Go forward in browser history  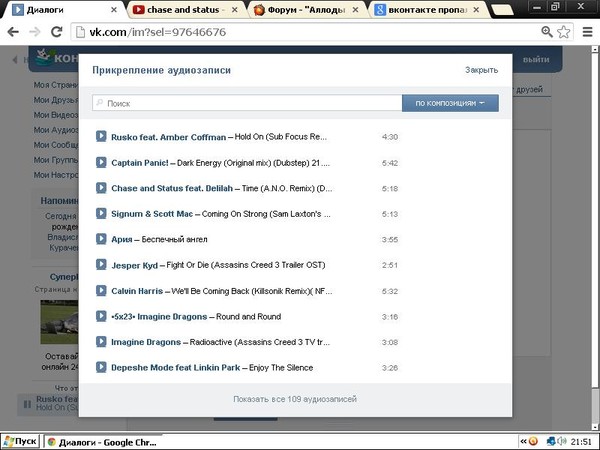coord(35,32)
